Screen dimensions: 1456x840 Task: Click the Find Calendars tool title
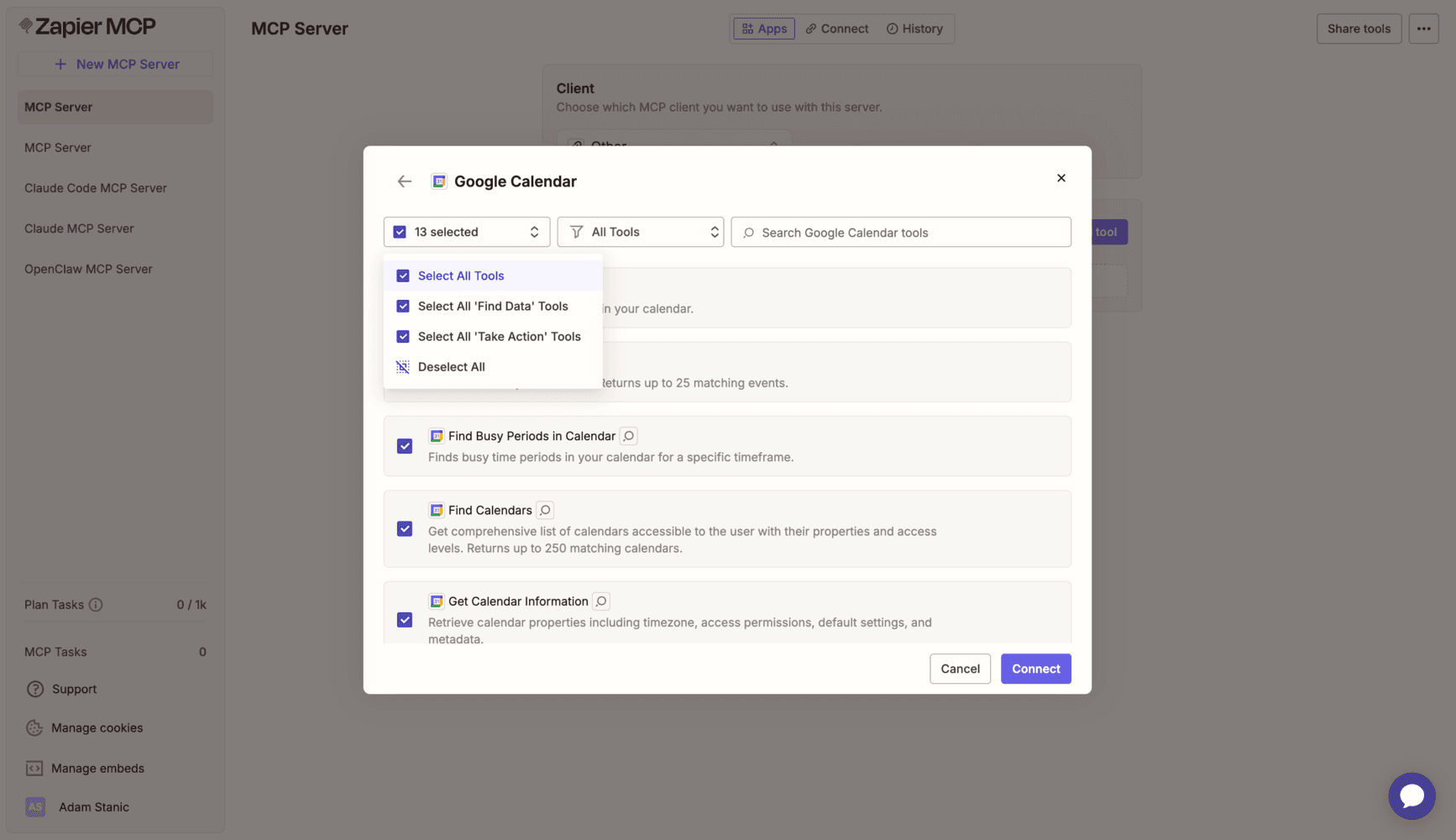(490, 510)
